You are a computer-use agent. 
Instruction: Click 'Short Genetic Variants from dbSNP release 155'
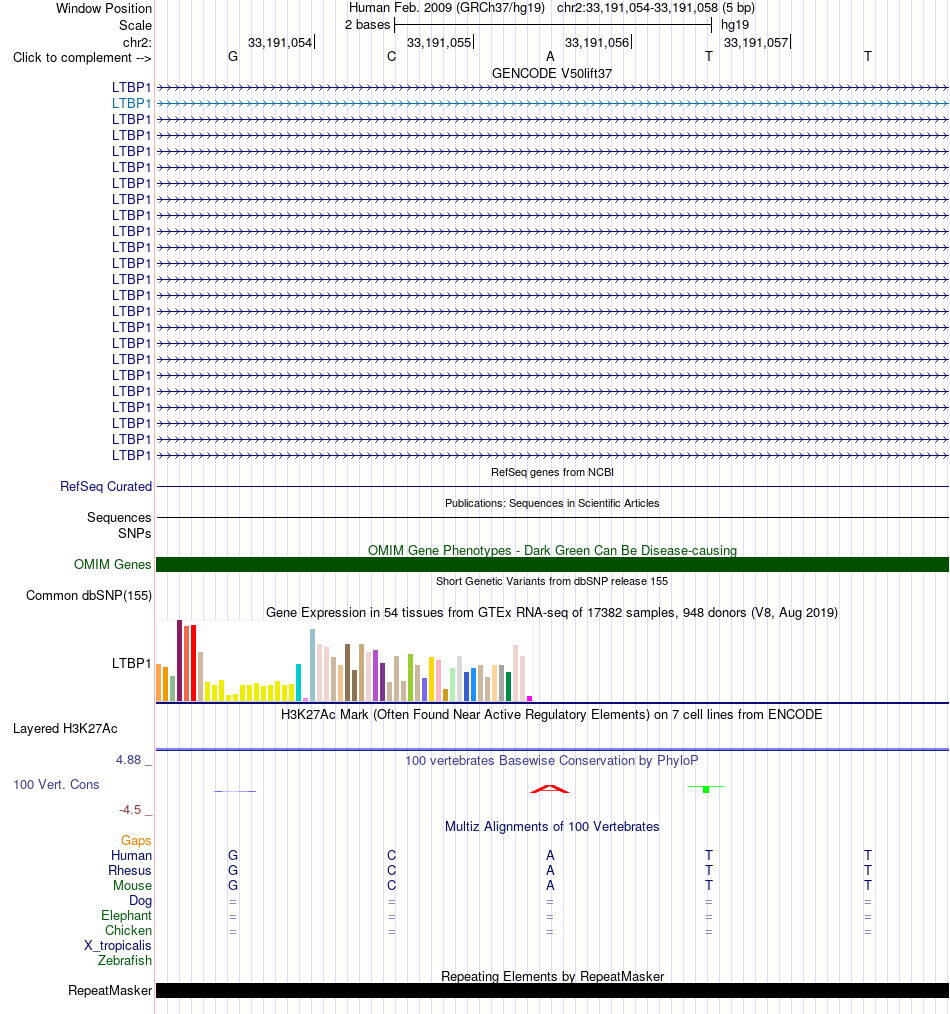(x=552, y=581)
